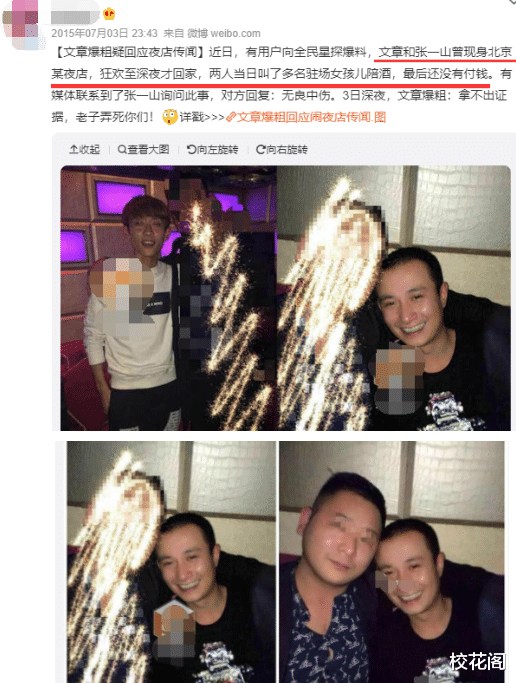This screenshot has height=683, width=516.
Task: Rotate the image left with 向左旋转 icon
Action: 191,149
